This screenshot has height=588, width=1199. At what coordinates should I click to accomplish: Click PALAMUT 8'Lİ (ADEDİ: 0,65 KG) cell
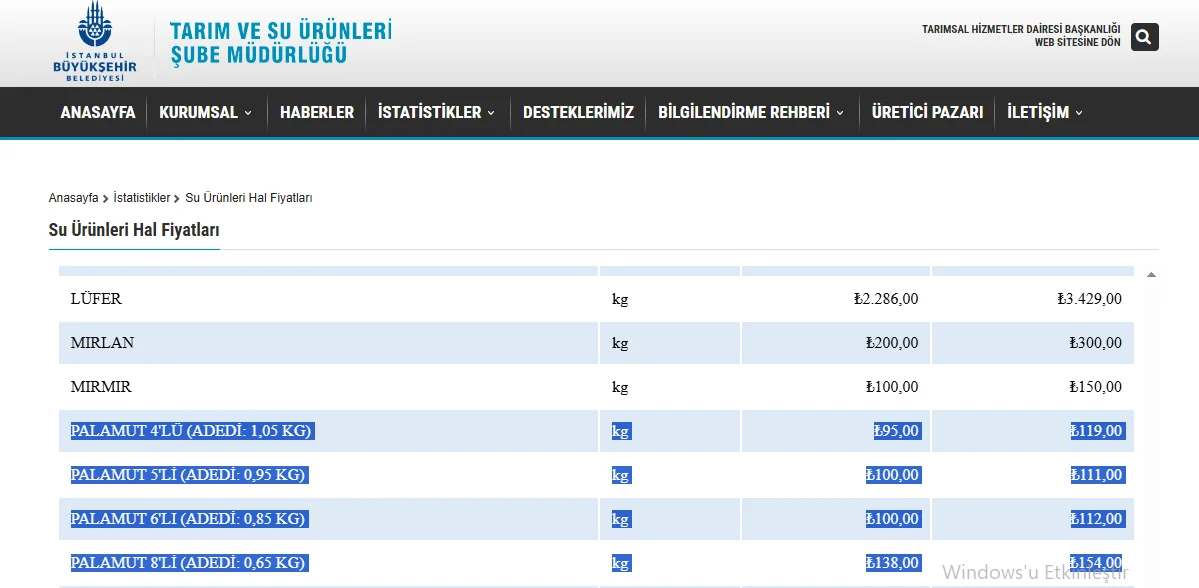pos(189,563)
